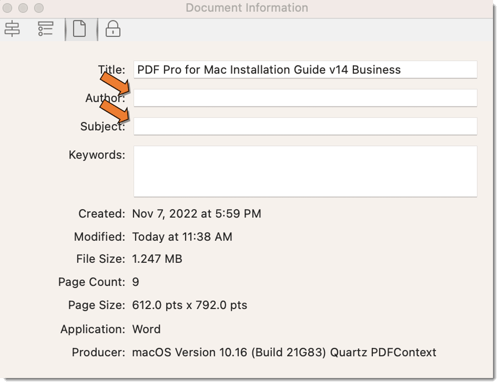The width and height of the screenshot is (500, 385).
Task: Open the form properties list tab icon
Action: point(45,29)
